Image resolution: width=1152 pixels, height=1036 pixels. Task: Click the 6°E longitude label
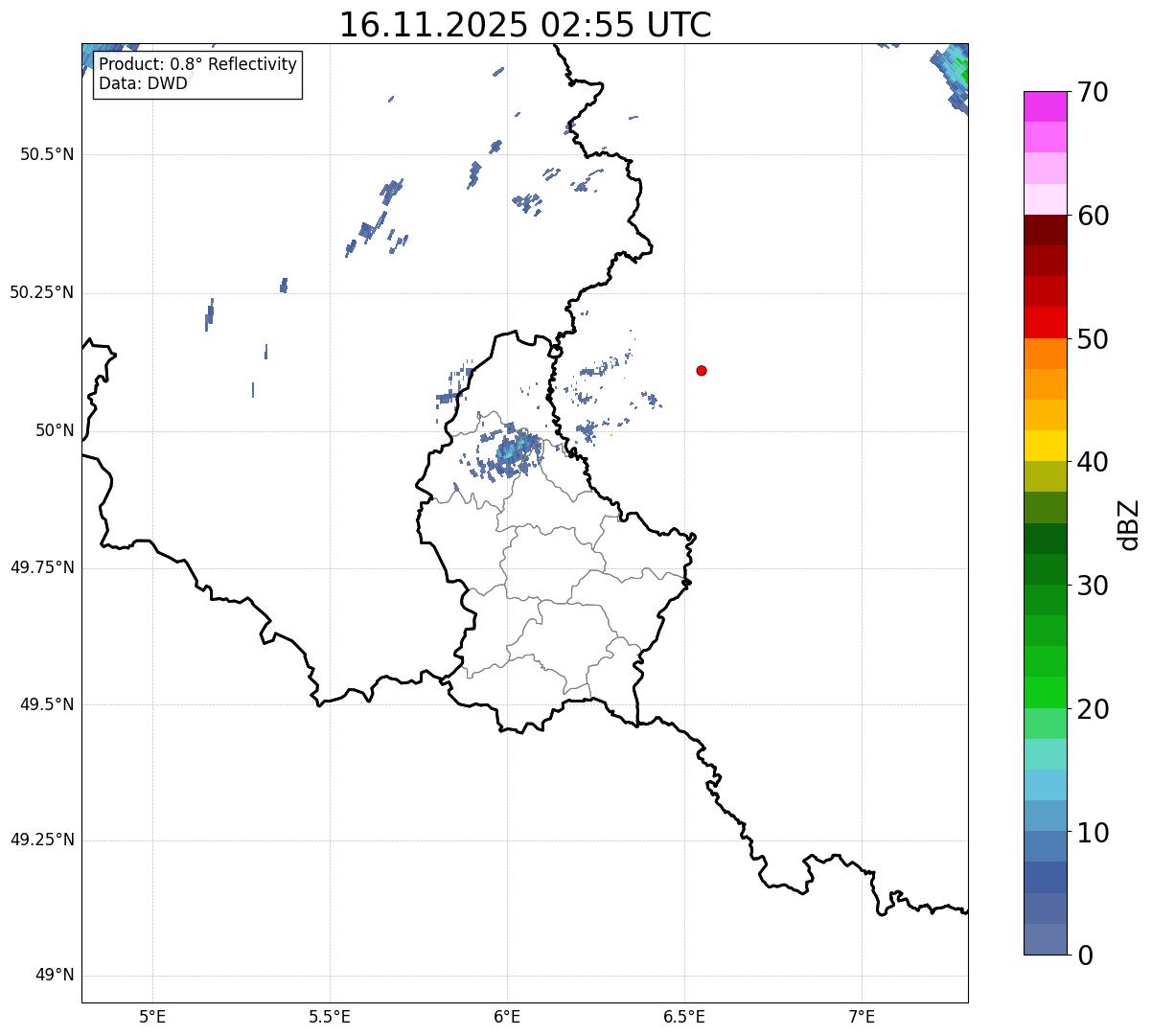click(x=507, y=1016)
